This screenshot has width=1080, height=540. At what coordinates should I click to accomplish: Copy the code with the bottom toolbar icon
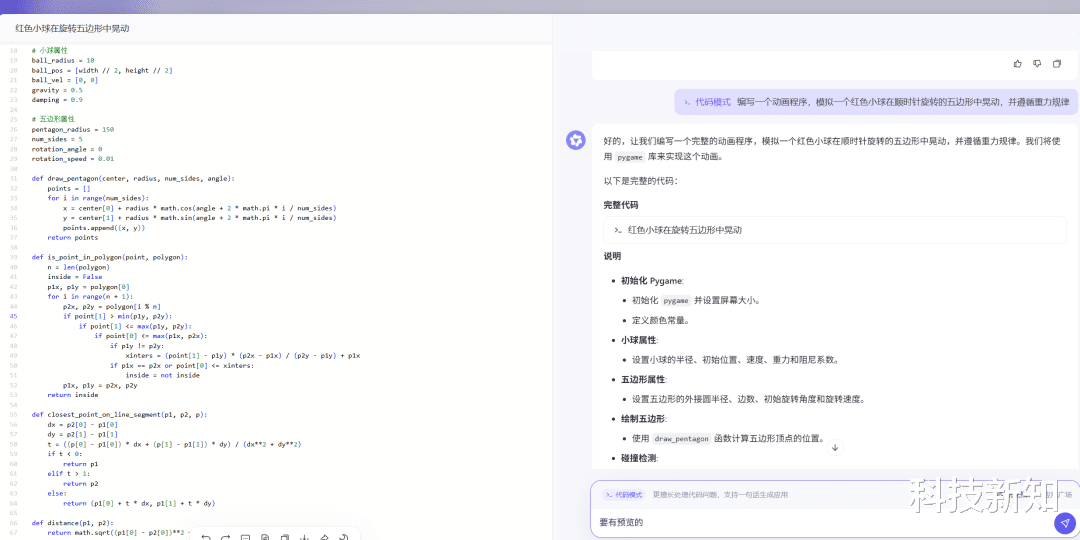284,537
